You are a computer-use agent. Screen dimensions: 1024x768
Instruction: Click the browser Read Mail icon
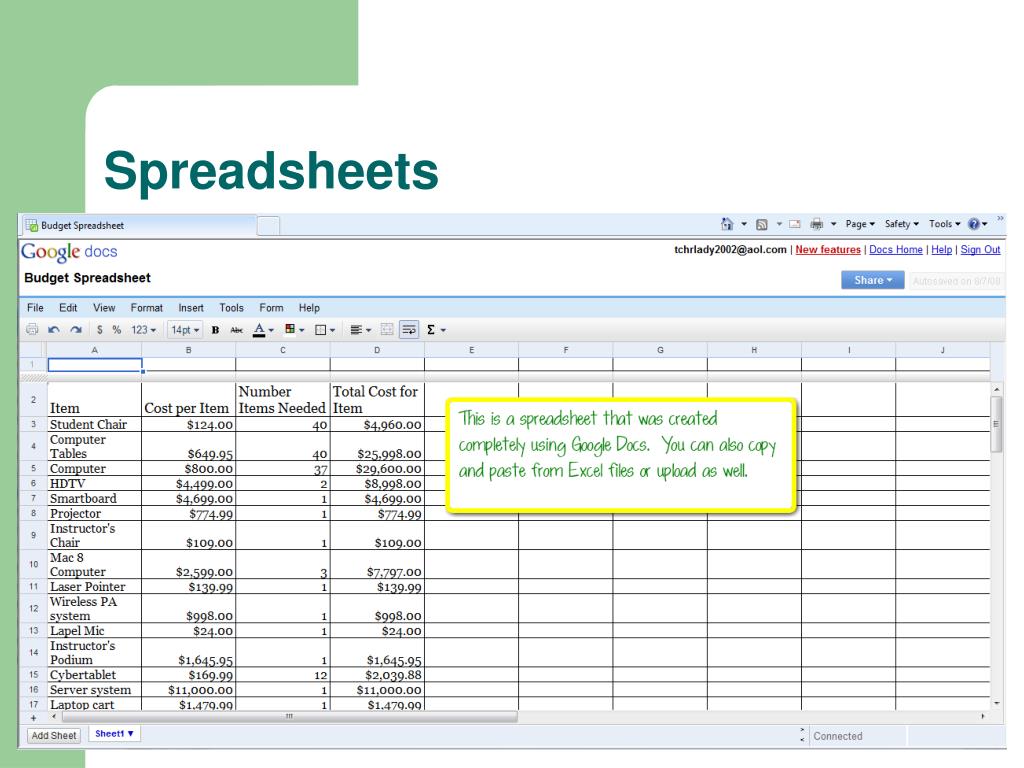click(x=795, y=224)
